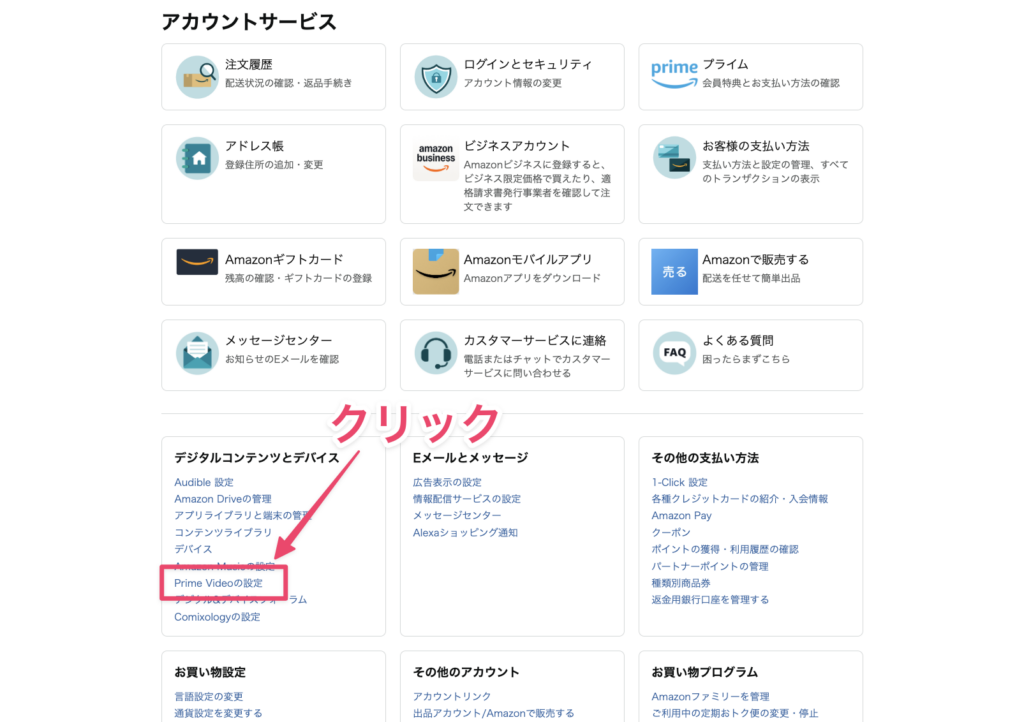Click the Amazonギフトカード gift card icon
The height and width of the screenshot is (722, 1024).
pos(197,262)
